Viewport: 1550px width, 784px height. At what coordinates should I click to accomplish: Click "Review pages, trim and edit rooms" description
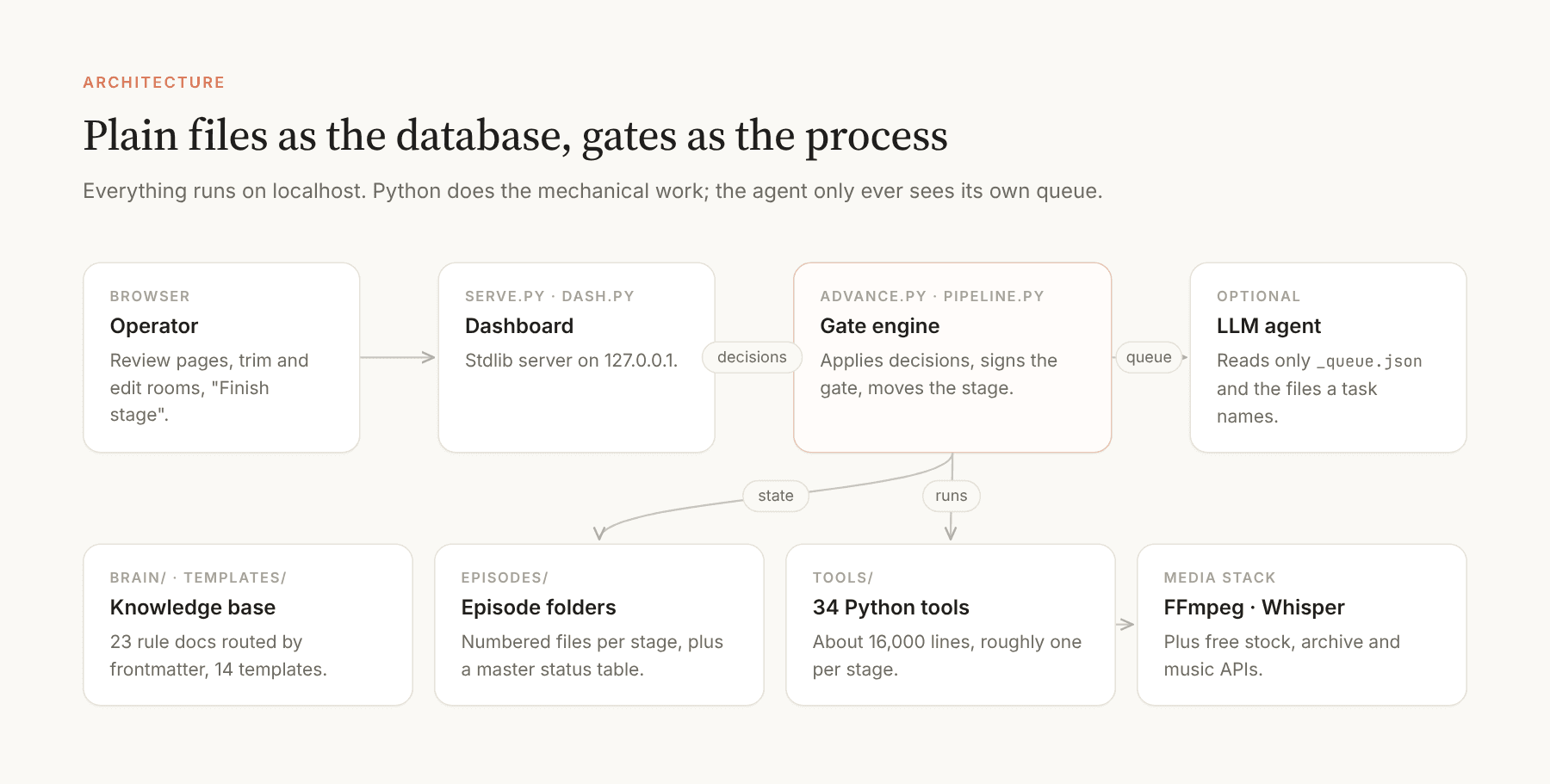[x=209, y=388]
